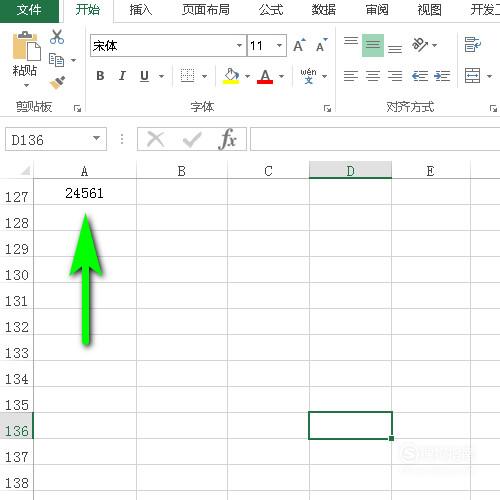Click the Merge and Center icon
The height and width of the screenshot is (500, 500).
472,76
